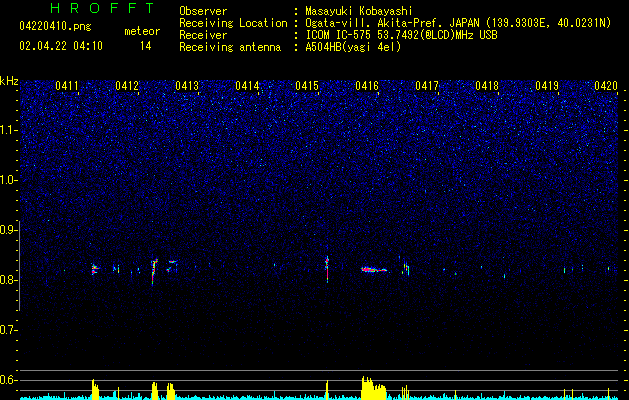629x400 pixels.
Task: Click the A504HB(yagi 4el) antenna text
Action: pyautogui.click(x=353, y=47)
